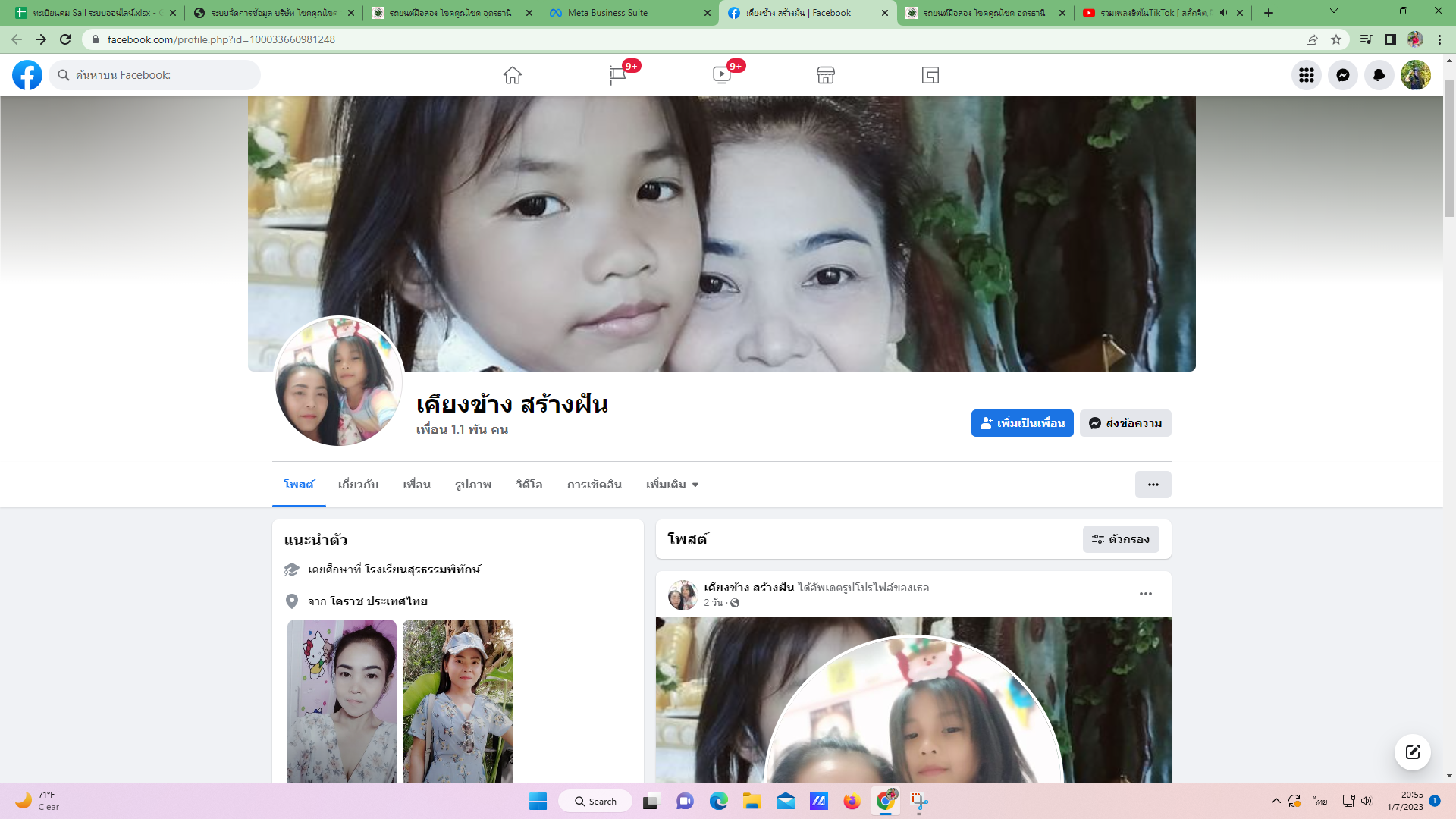Open post options three-dot menu

pyautogui.click(x=1145, y=594)
